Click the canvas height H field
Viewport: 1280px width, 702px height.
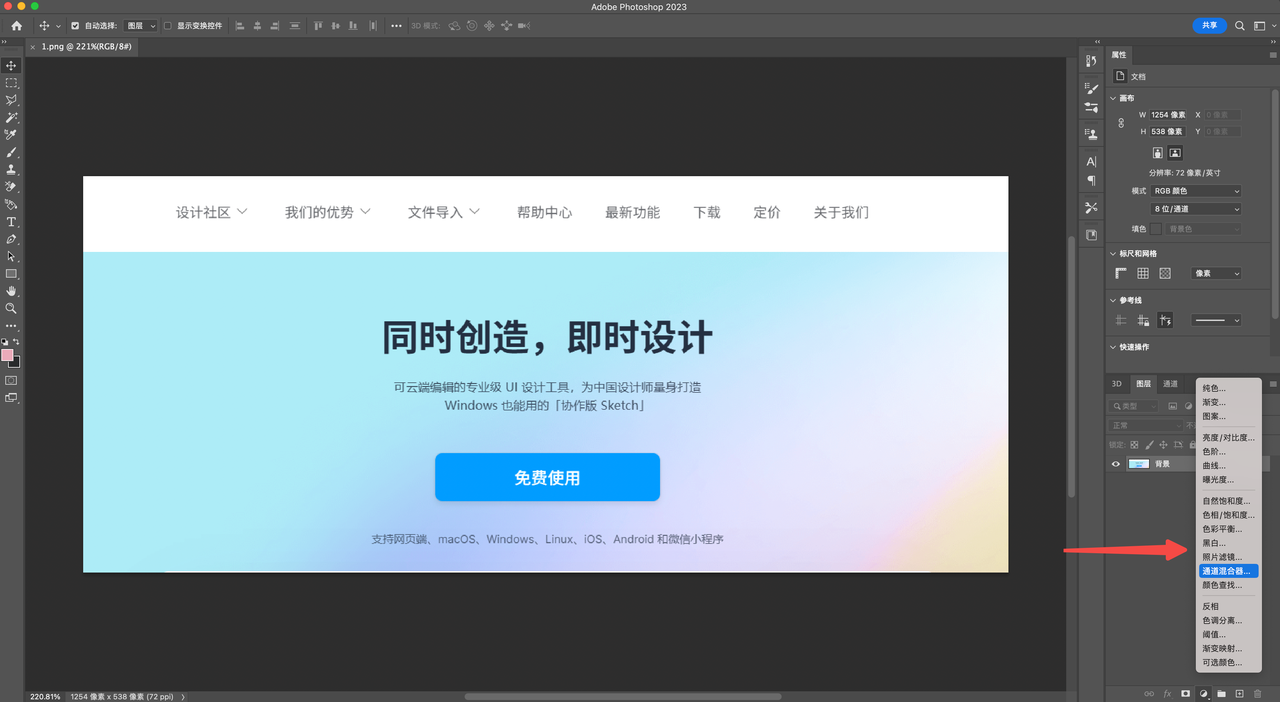click(1168, 131)
